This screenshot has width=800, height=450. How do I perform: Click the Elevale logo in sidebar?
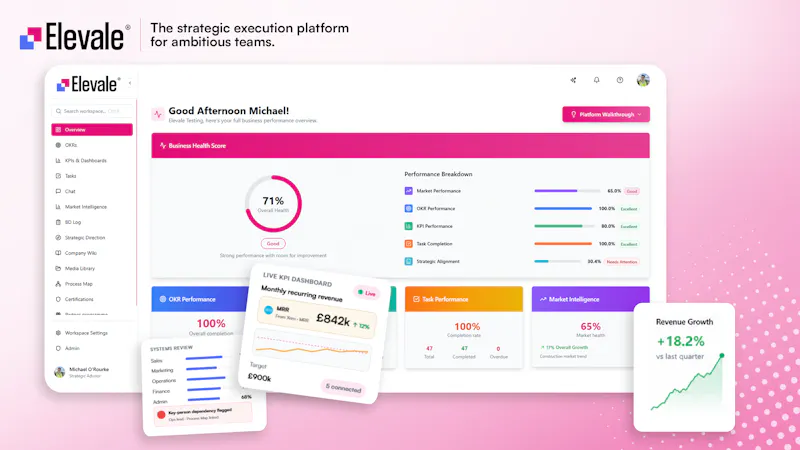pos(89,84)
